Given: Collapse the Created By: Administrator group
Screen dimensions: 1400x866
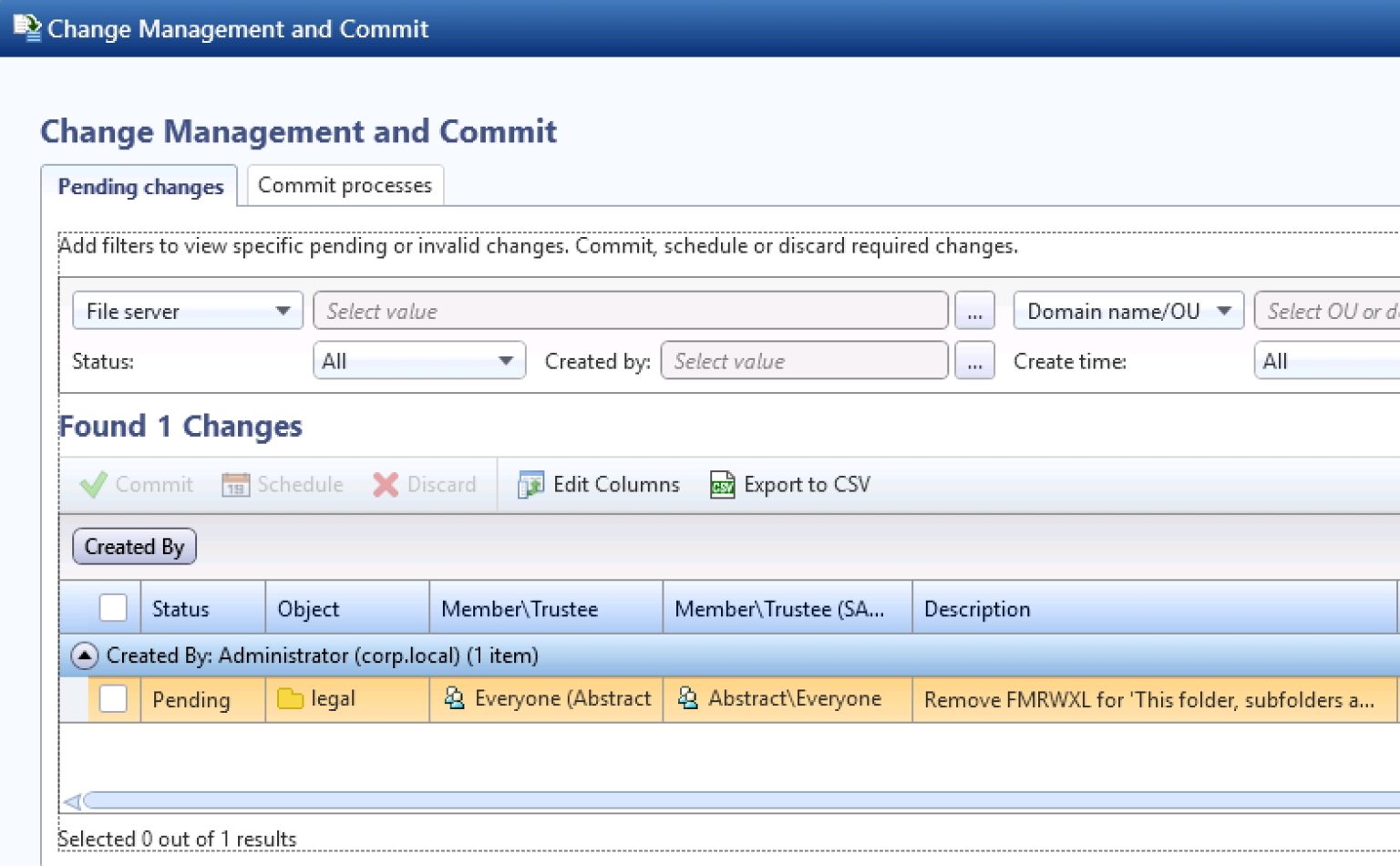Looking at the screenshot, I should pos(85,655).
